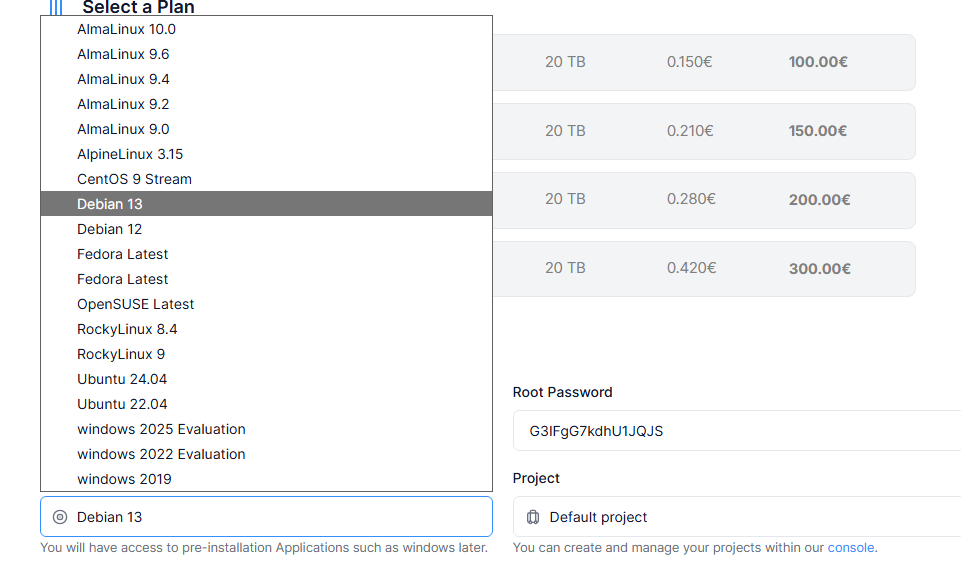
Task: Pick AlpineLinux 3.15 from the list
Action: pos(130,154)
